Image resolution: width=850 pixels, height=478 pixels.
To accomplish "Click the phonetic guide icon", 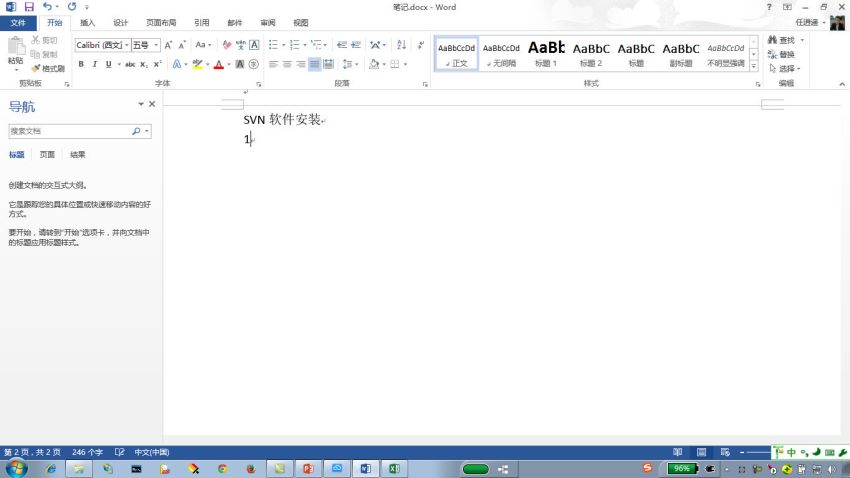I will (x=240, y=45).
